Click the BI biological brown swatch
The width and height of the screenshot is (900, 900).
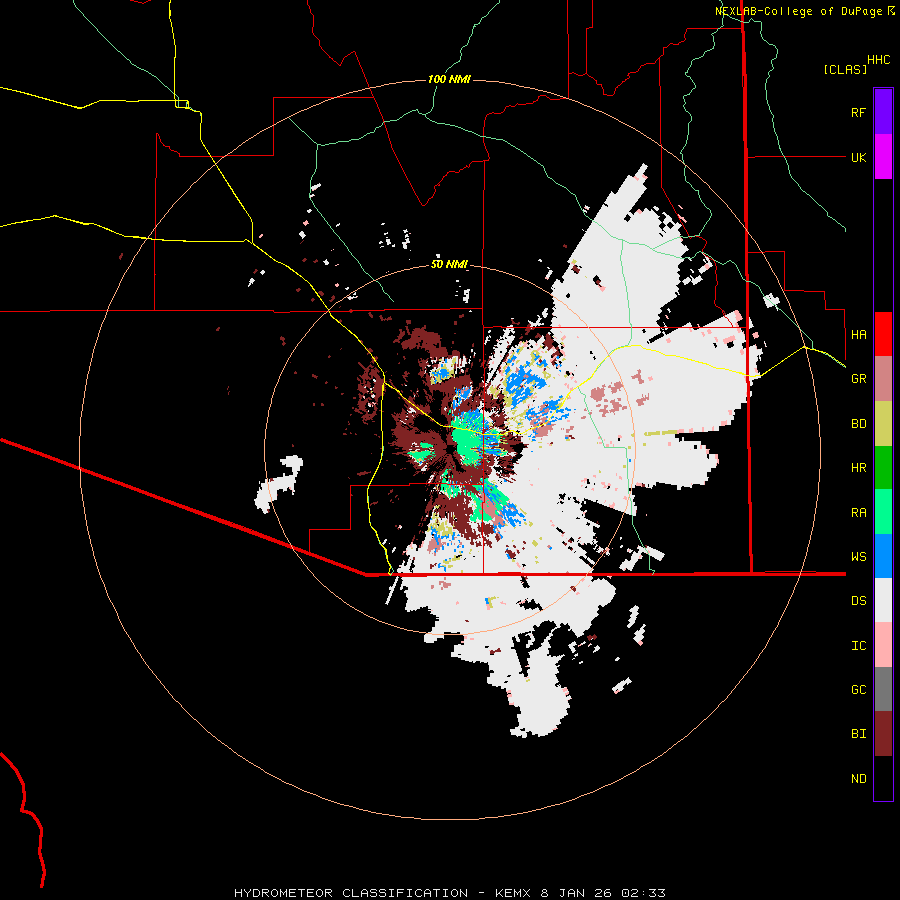pyautogui.click(x=883, y=734)
